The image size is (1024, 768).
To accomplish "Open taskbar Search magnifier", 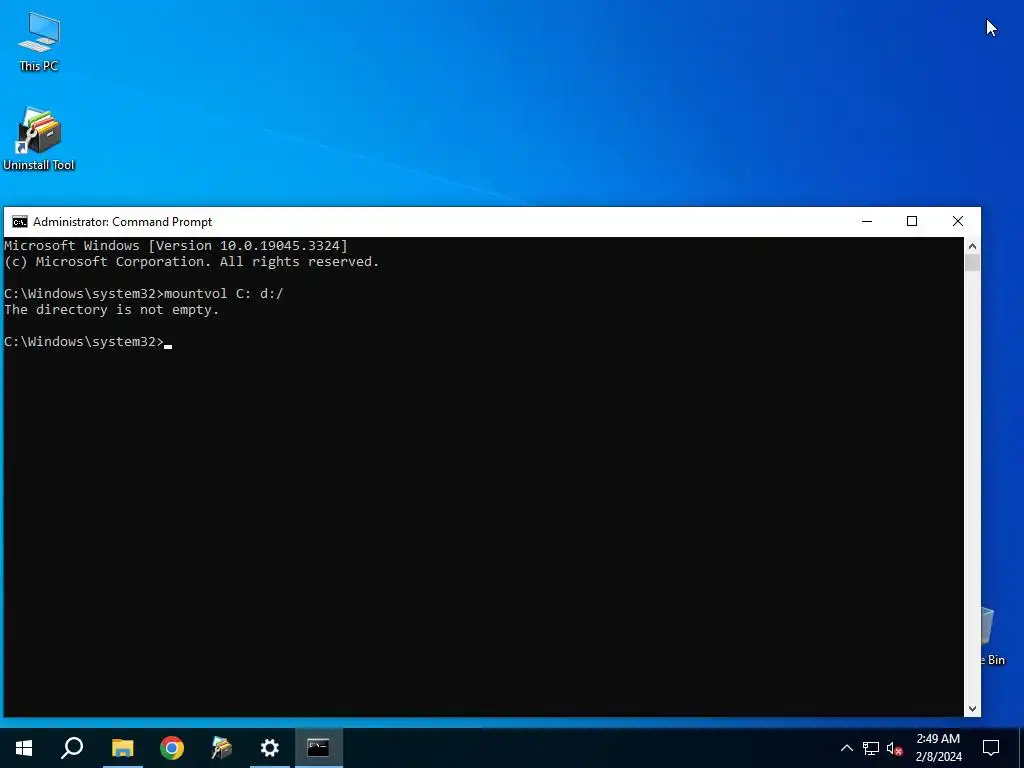I will click(72, 748).
